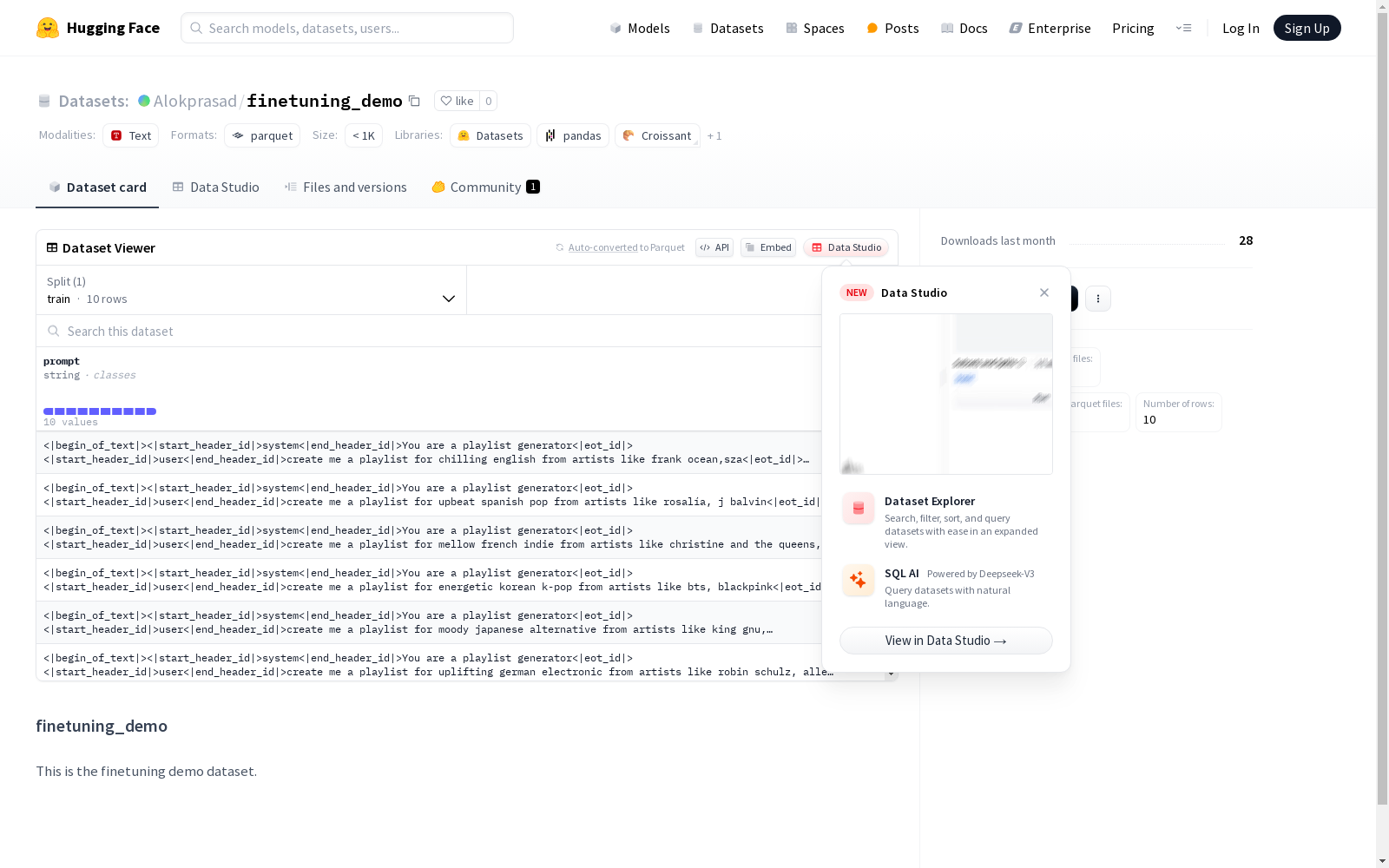Screen dimensions: 1389x868
Task: Close the Data Studio popup
Action: point(1044,293)
